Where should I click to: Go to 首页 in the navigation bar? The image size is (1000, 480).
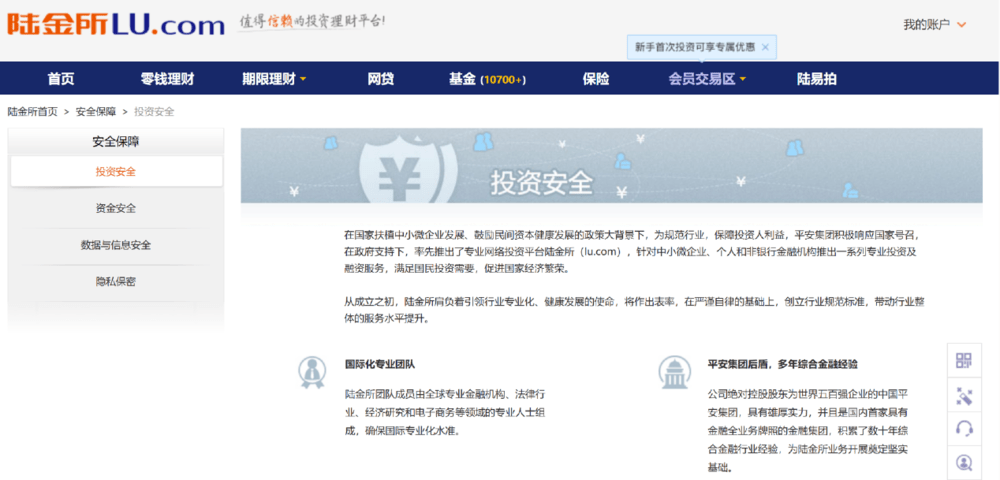61,79
